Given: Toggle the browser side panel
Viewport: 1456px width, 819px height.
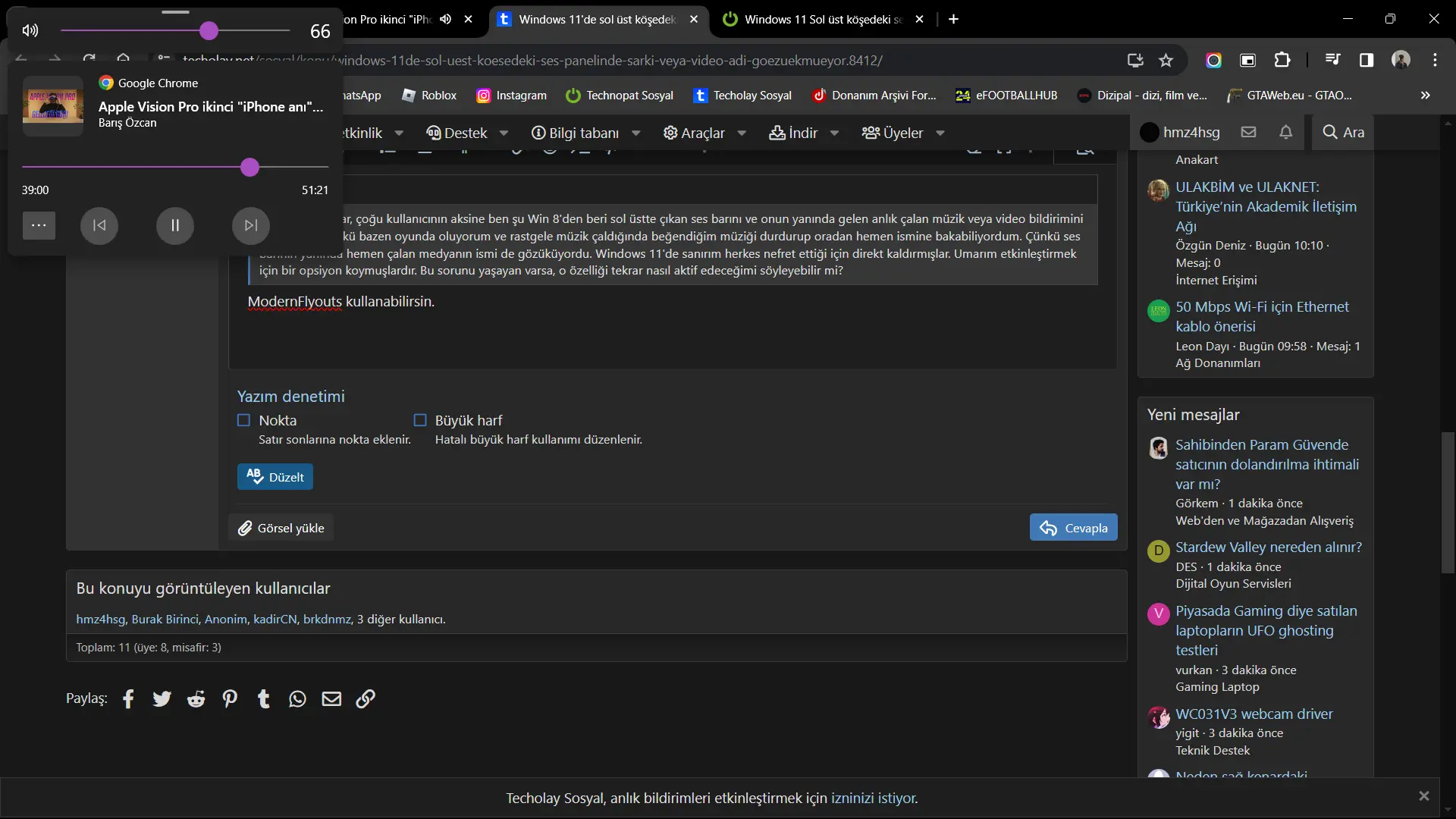Looking at the screenshot, I should pos(1367,60).
